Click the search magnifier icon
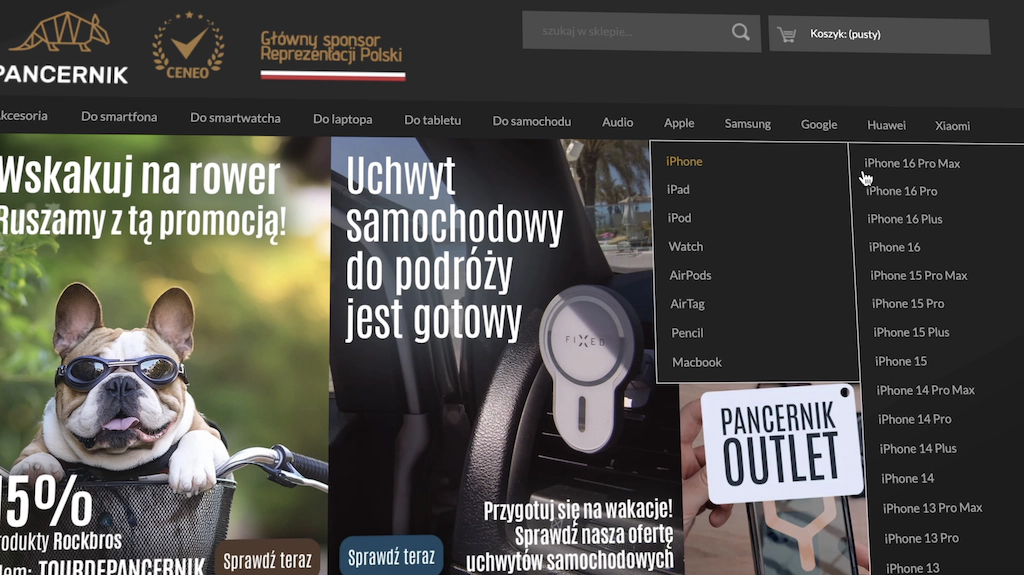 tap(740, 32)
